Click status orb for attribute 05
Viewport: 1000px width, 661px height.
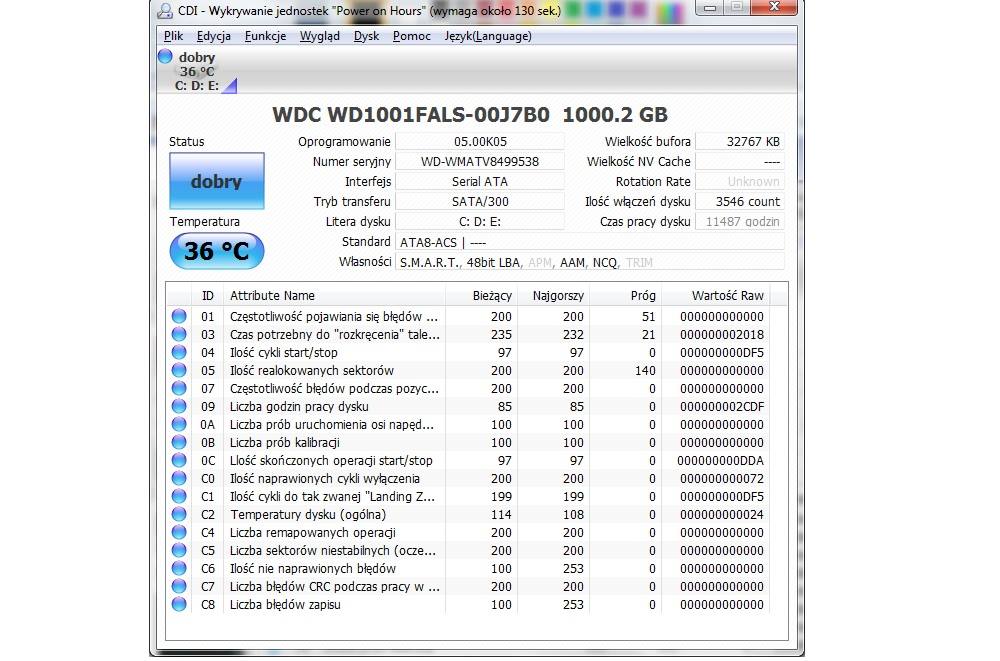point(179,371)
